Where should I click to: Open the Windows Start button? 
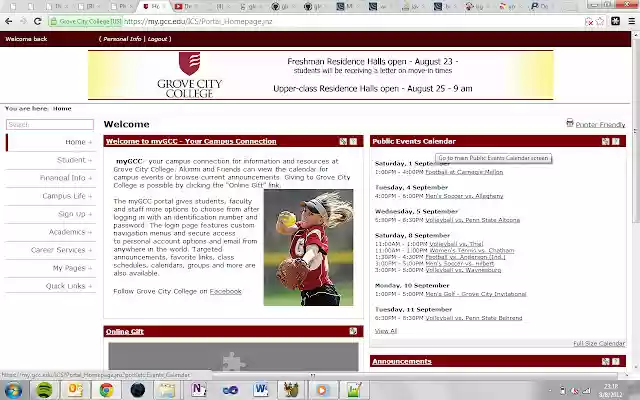tap(13, 391)
